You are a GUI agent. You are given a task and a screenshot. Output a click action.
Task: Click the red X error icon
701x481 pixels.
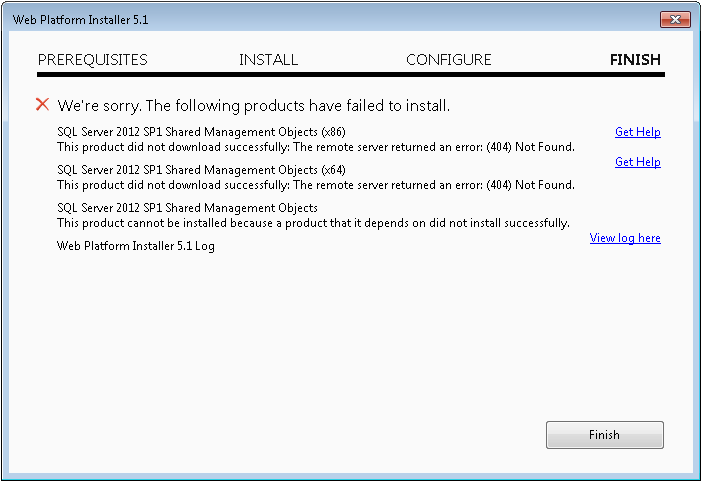pyautogui.click(x=42, y=105)
